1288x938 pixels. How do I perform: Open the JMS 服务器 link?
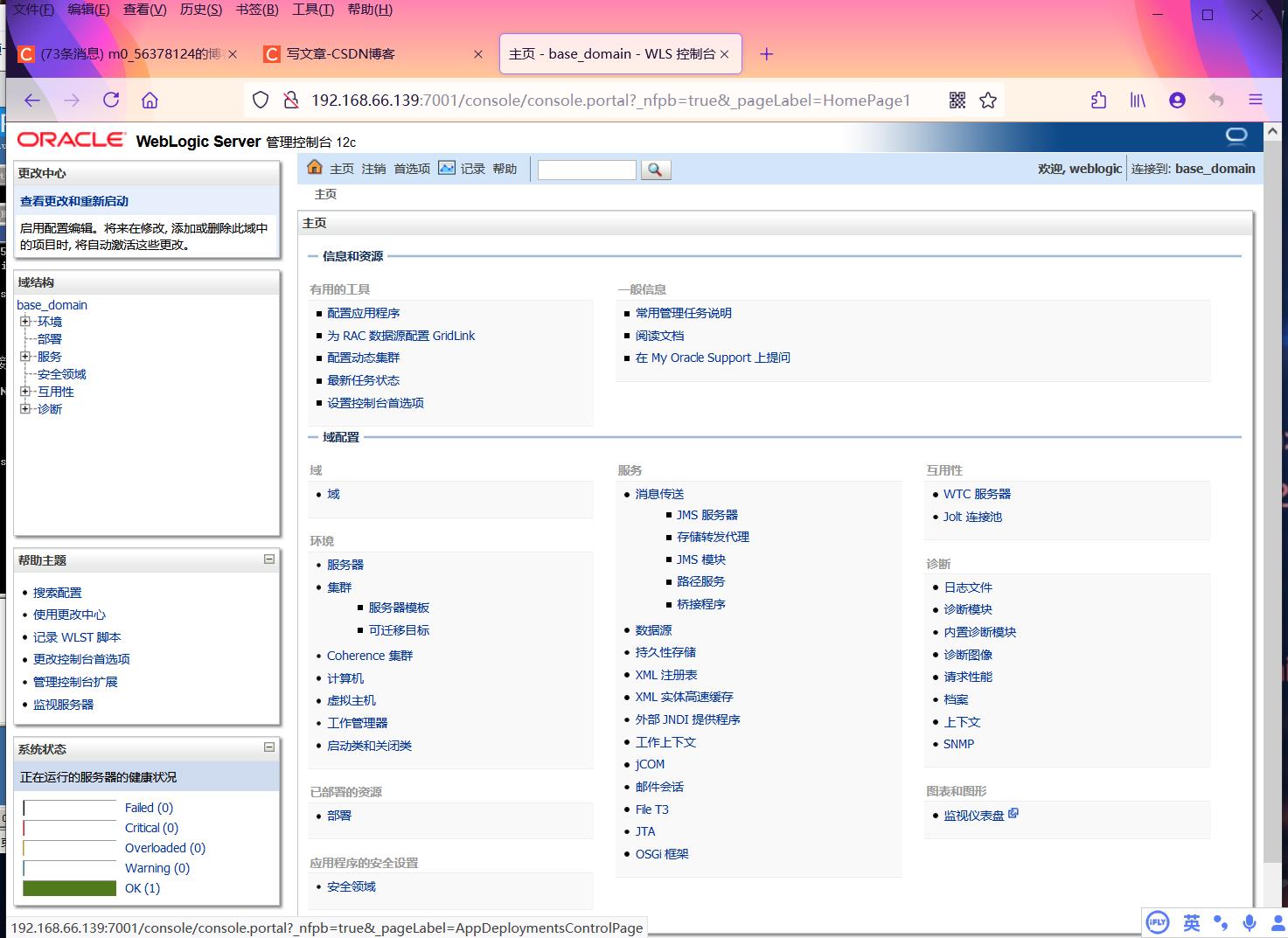707,515
